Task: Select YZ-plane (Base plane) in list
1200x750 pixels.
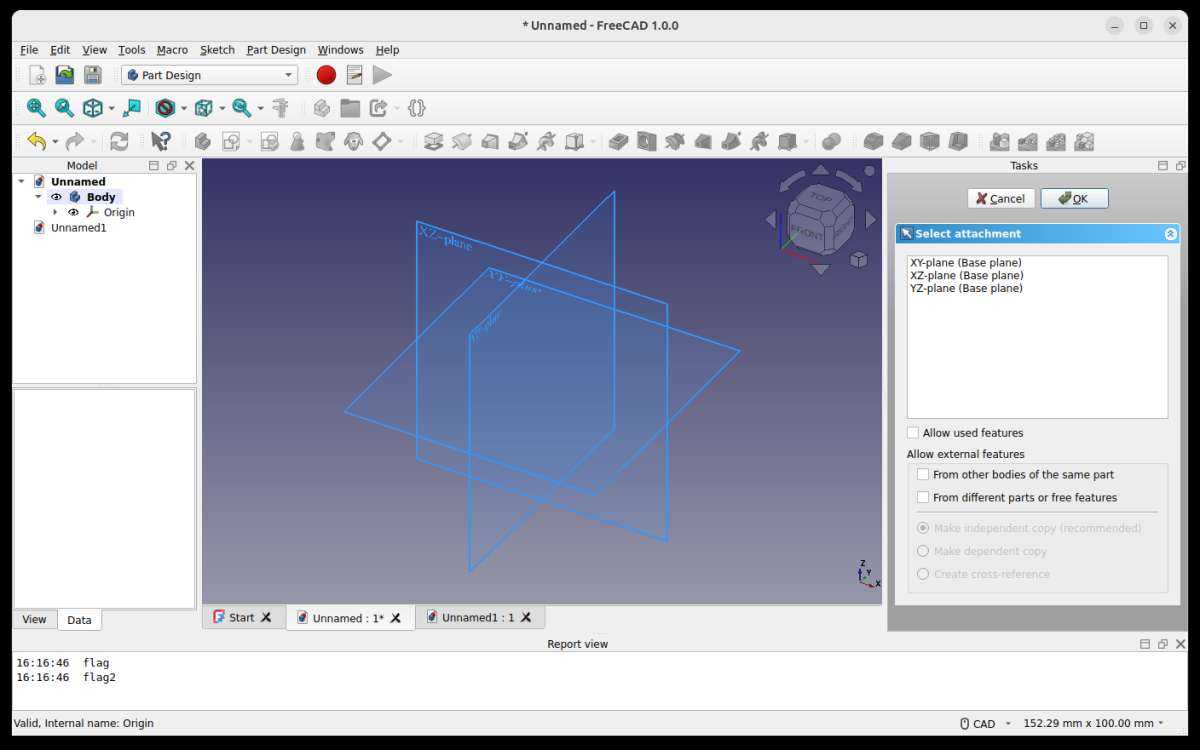Action: (966, 288)
